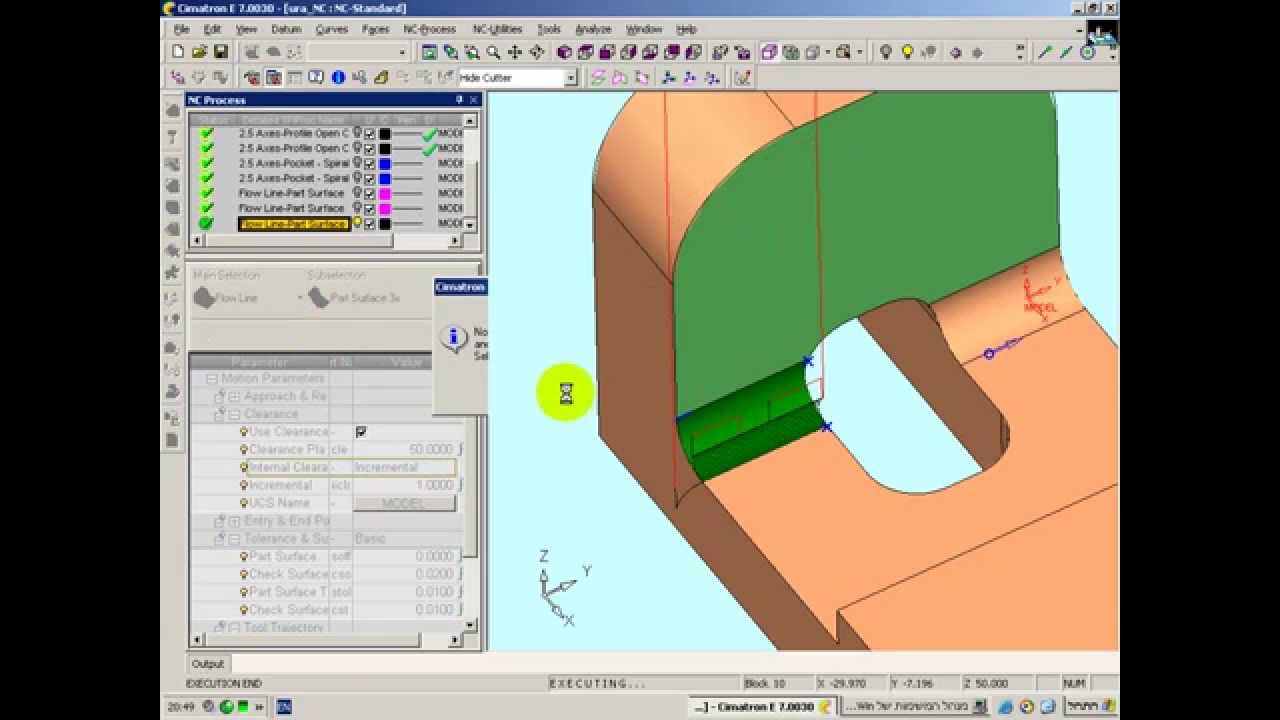Select the Rotate view tool
The height and width of the screenshot is (720, 1280).
point(537,52)
